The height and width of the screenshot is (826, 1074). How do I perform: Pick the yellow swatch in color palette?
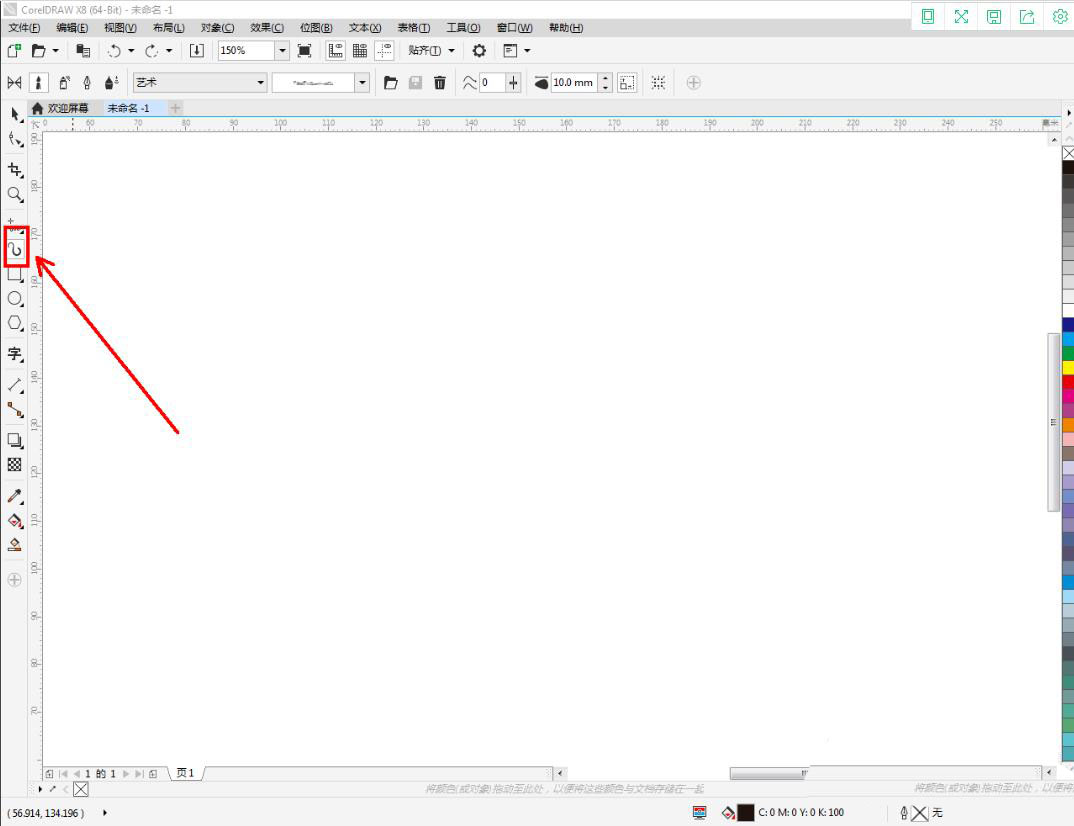[x=1068, y=367]
